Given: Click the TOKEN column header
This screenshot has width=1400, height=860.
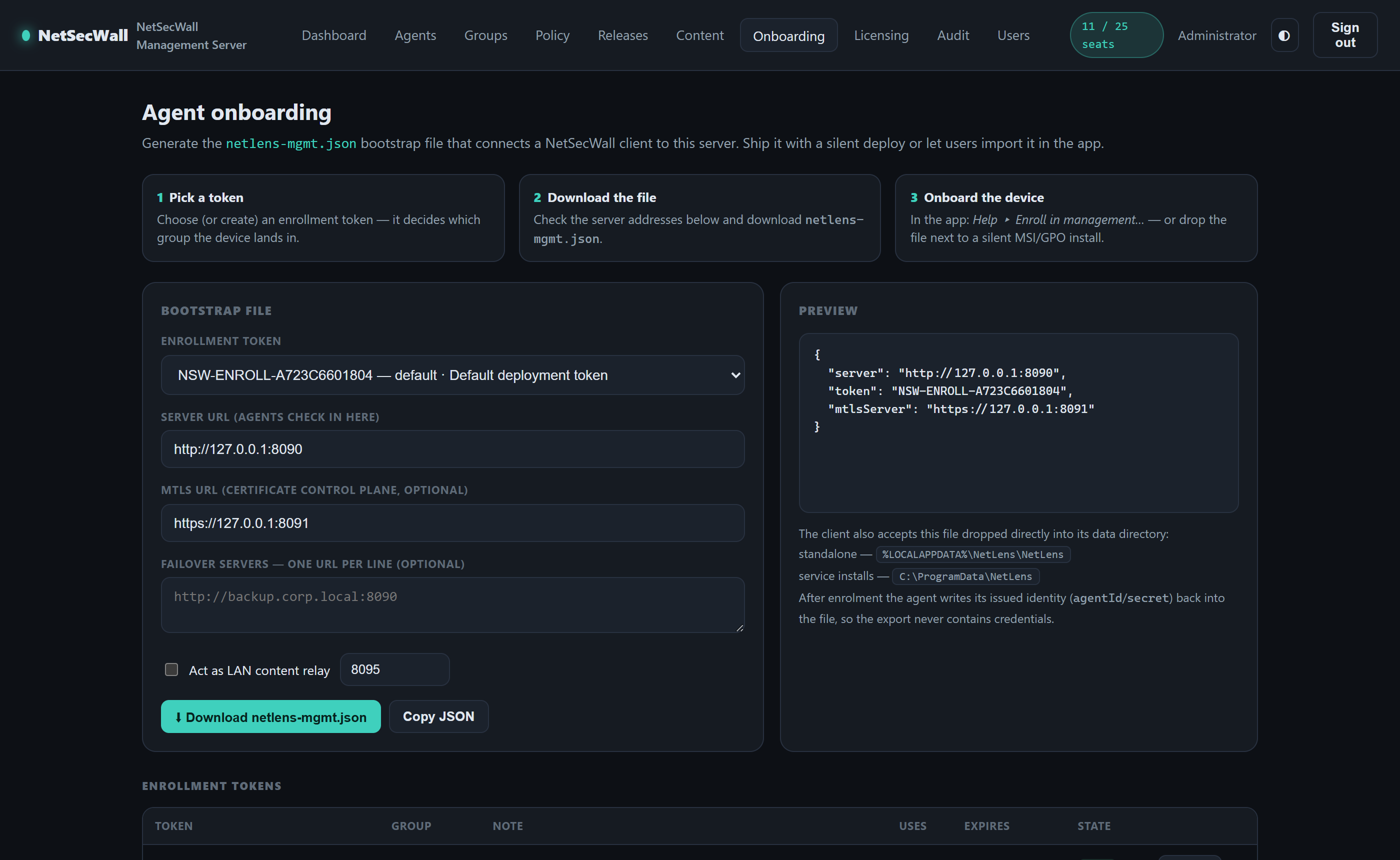Looking at the screenshot, I should click(x=173, y=826).
